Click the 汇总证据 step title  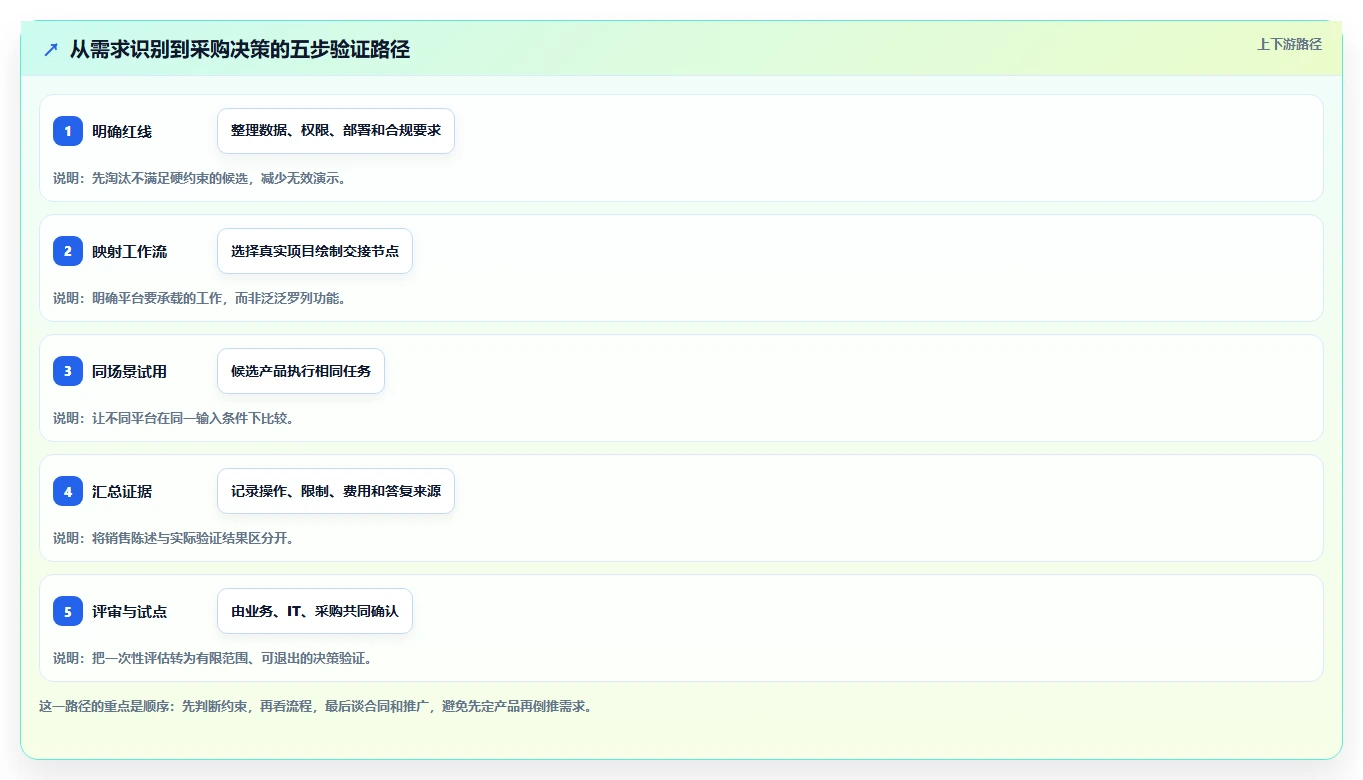122,492
